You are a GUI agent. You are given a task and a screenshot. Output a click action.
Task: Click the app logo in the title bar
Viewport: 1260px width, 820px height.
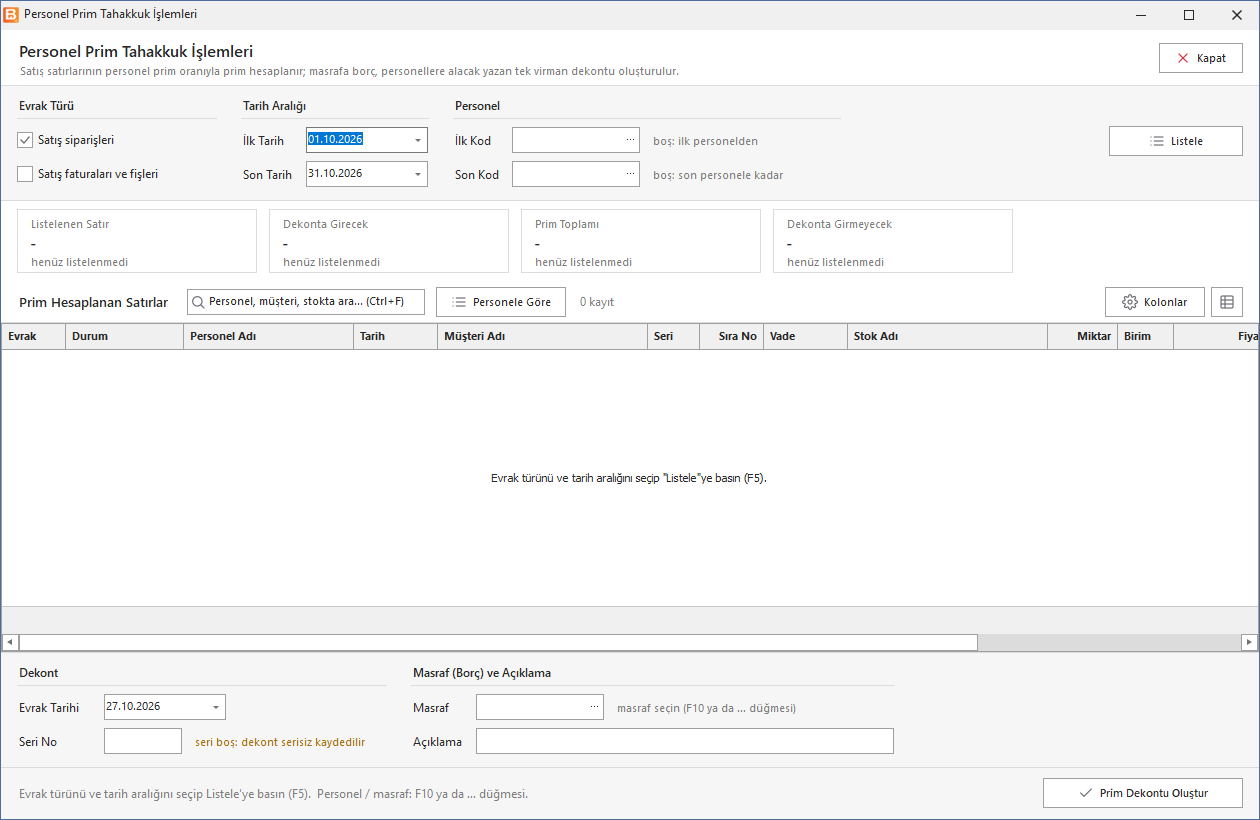coord(11,15)
